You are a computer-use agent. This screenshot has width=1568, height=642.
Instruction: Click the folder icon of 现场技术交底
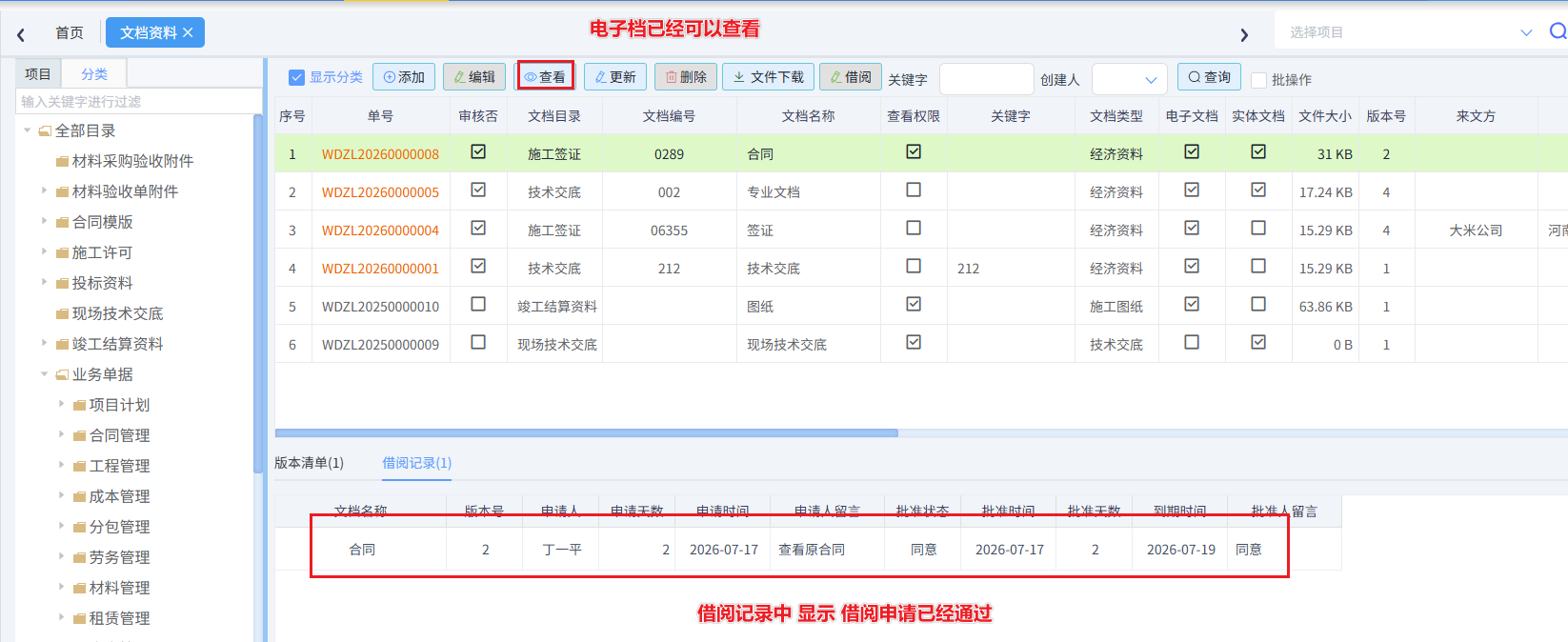(x=62, y=313)
